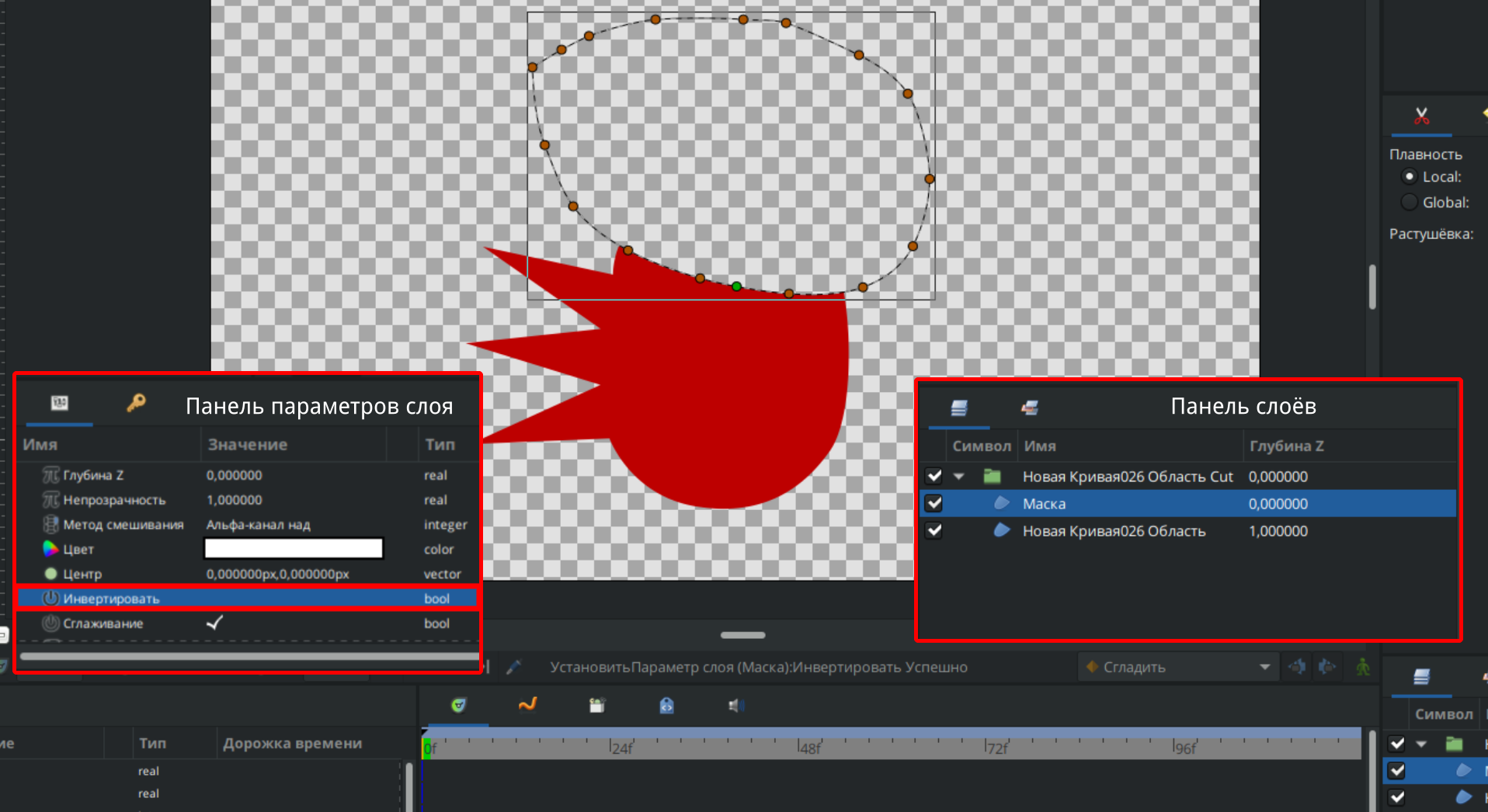The image size is (1488, 812).
Task: Open the speaker sound panel tab
Action: click(735, 705)
